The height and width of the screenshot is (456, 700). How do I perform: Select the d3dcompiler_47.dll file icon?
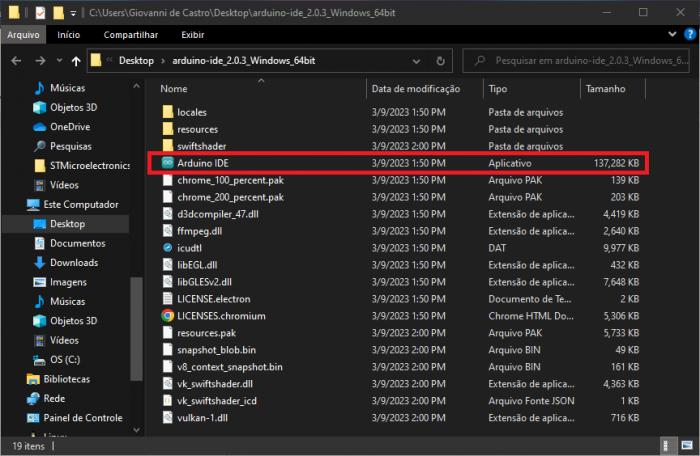[168, 214]
